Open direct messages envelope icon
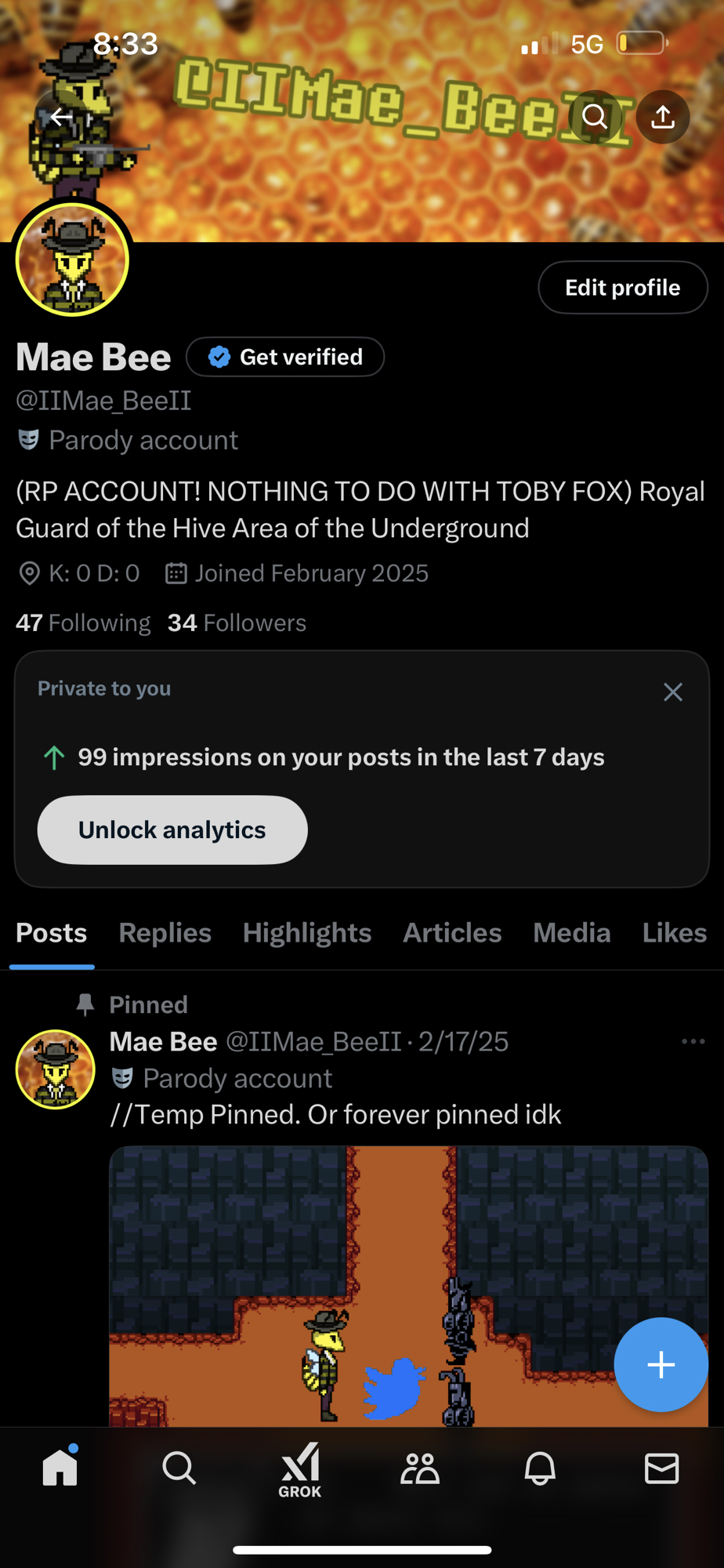 coord(661,1468)
